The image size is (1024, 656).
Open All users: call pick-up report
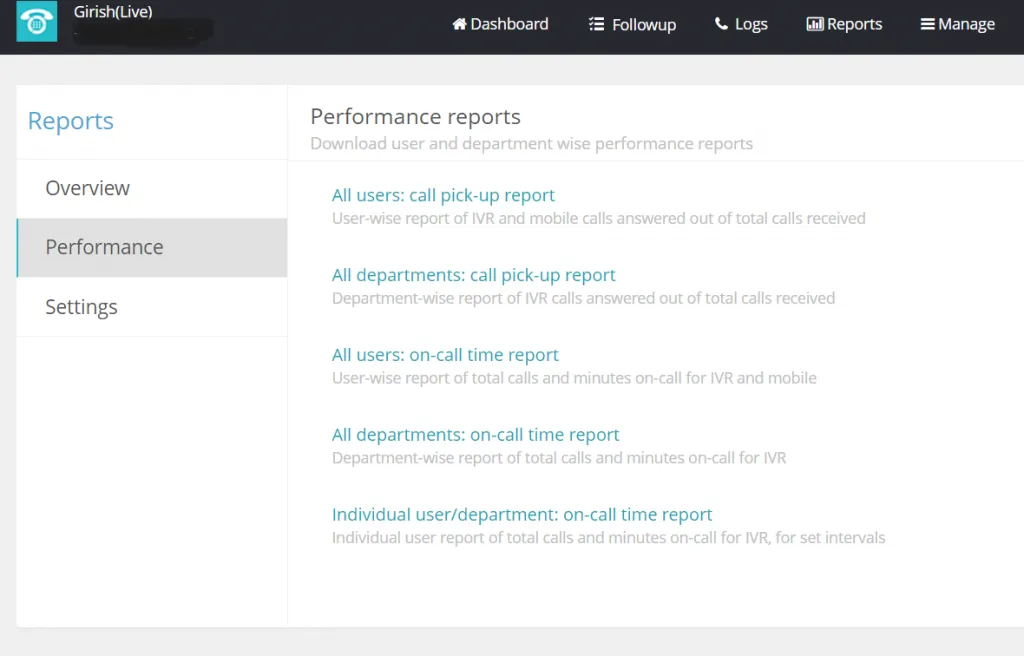(x=443, y=195)
